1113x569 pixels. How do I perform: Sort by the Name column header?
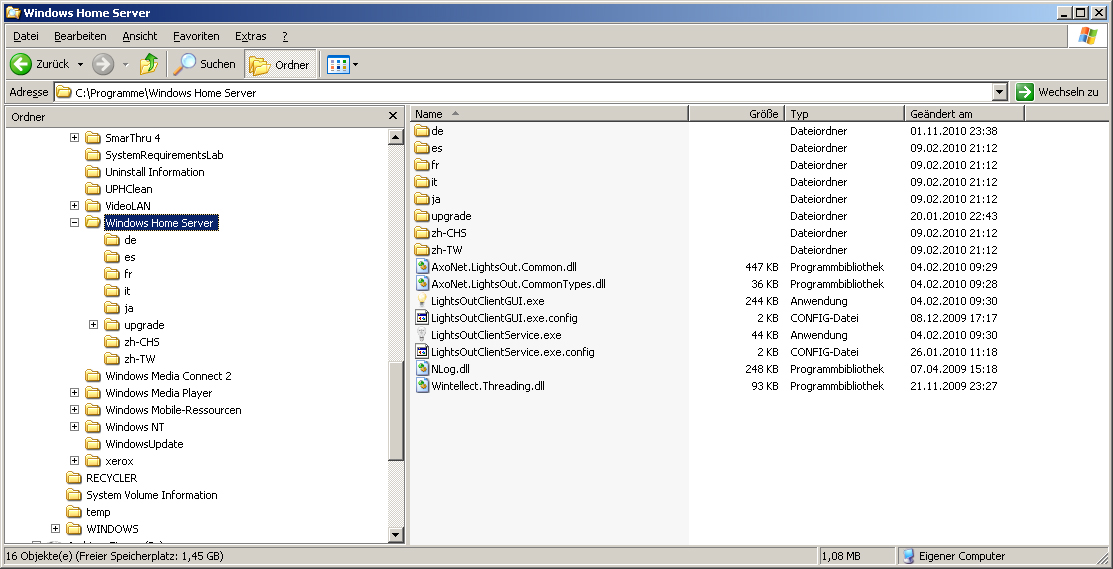(x=549, y=114)
